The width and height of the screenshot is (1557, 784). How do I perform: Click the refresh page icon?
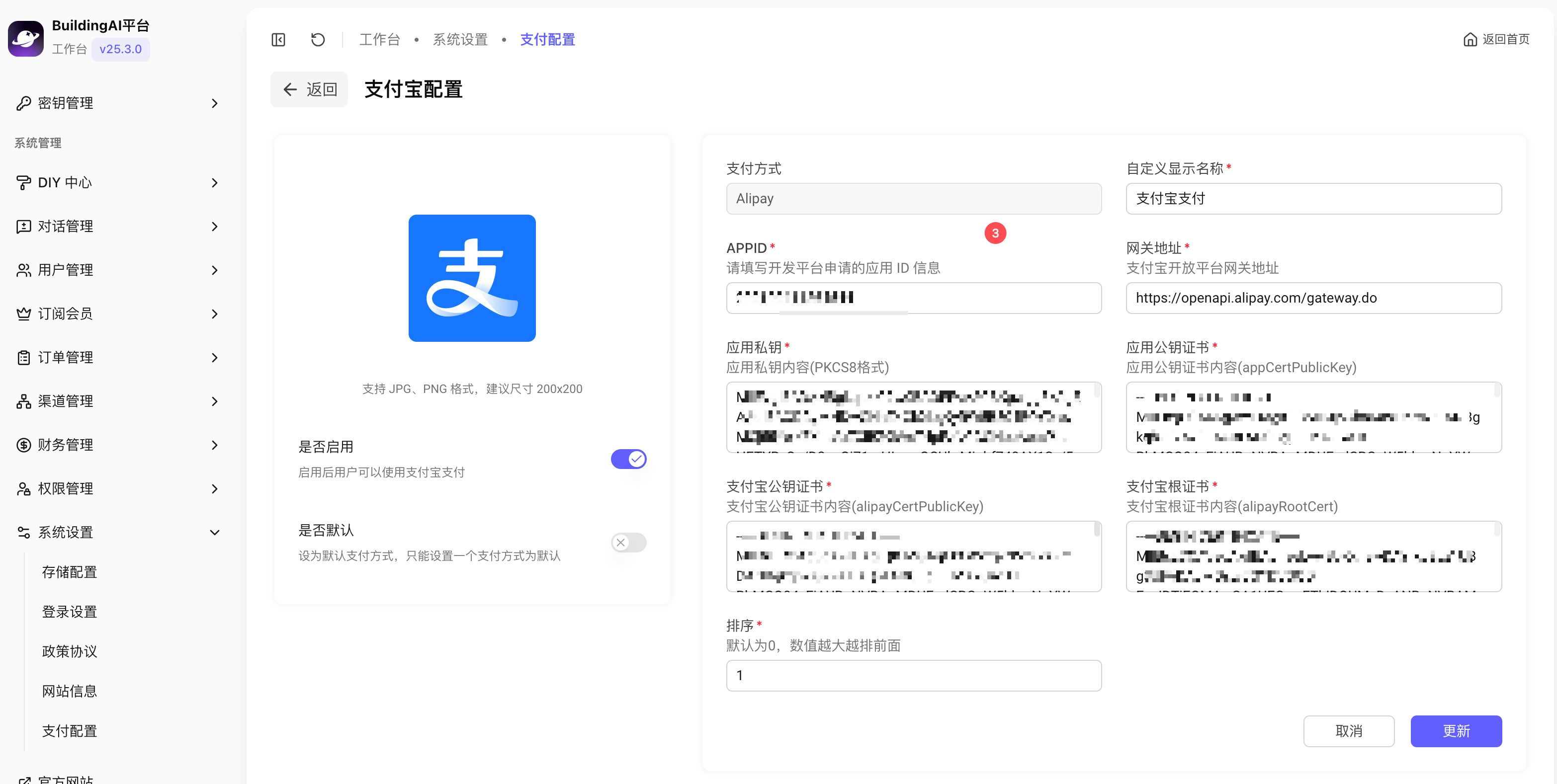coord(318,40)
